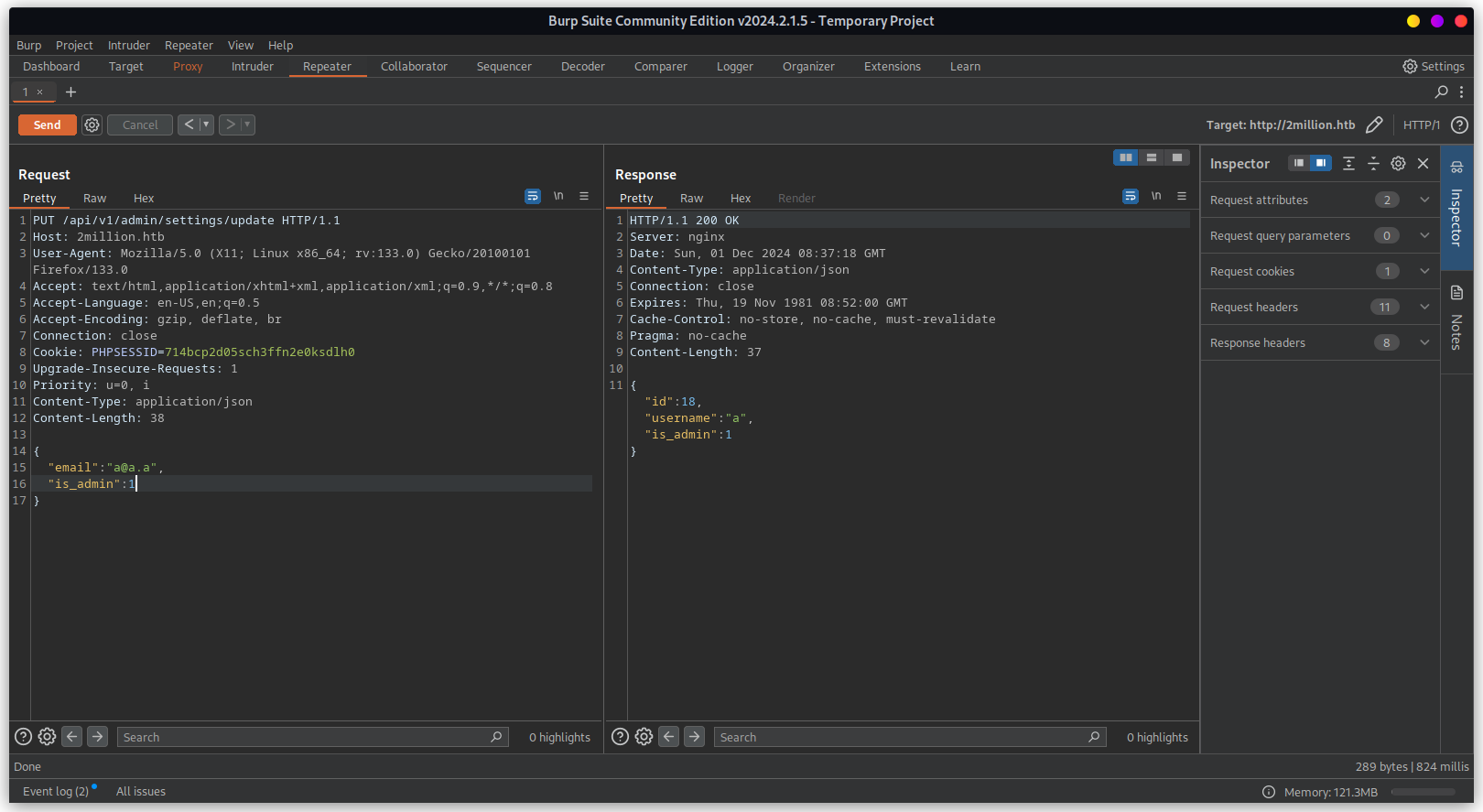Go to previous match in Request search
The width and height of the screenshot is (1483, 812).
coord(72,737)
